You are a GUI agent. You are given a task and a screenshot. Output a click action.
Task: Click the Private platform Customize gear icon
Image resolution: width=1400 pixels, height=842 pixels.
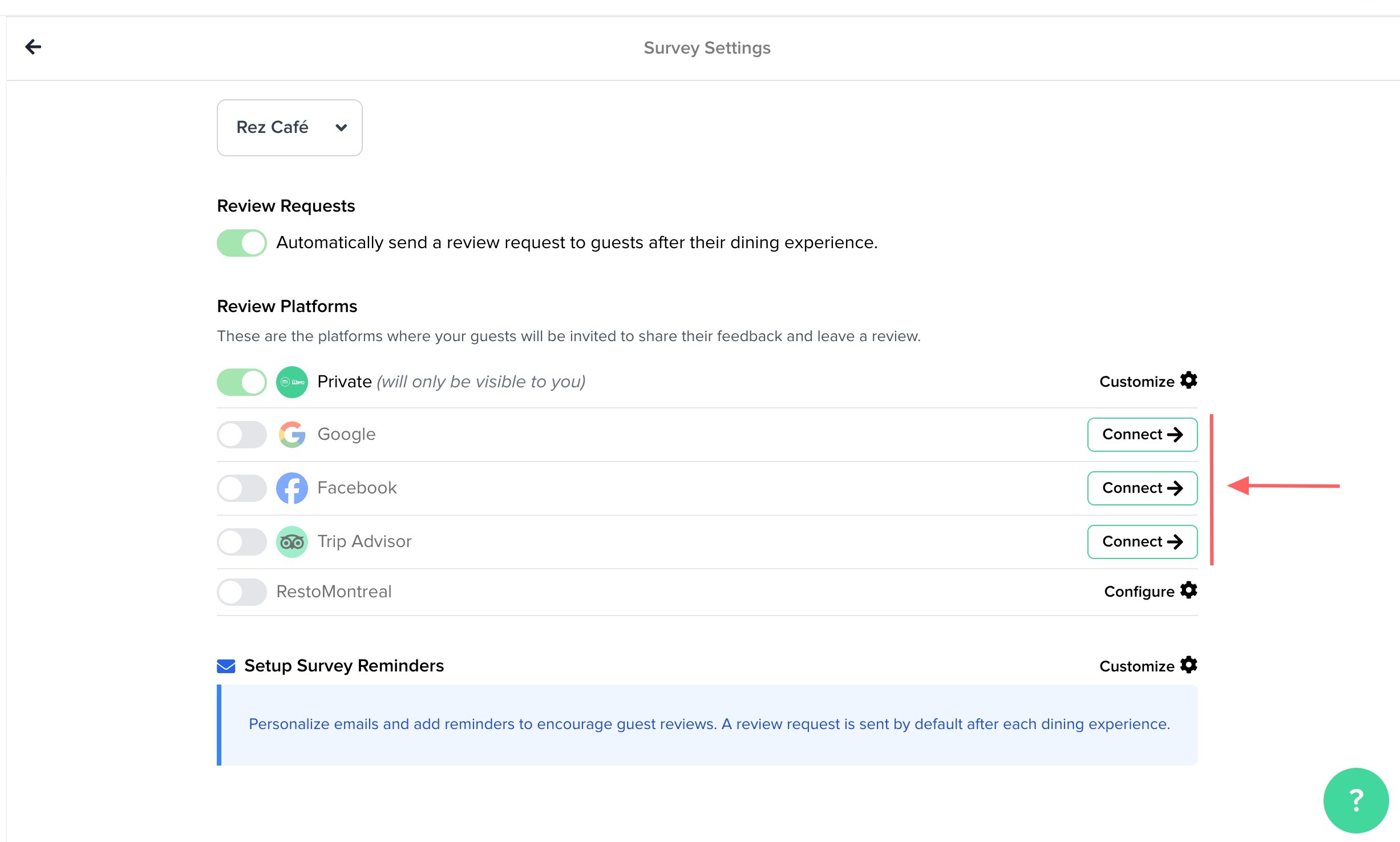(x=1188, y=380)
